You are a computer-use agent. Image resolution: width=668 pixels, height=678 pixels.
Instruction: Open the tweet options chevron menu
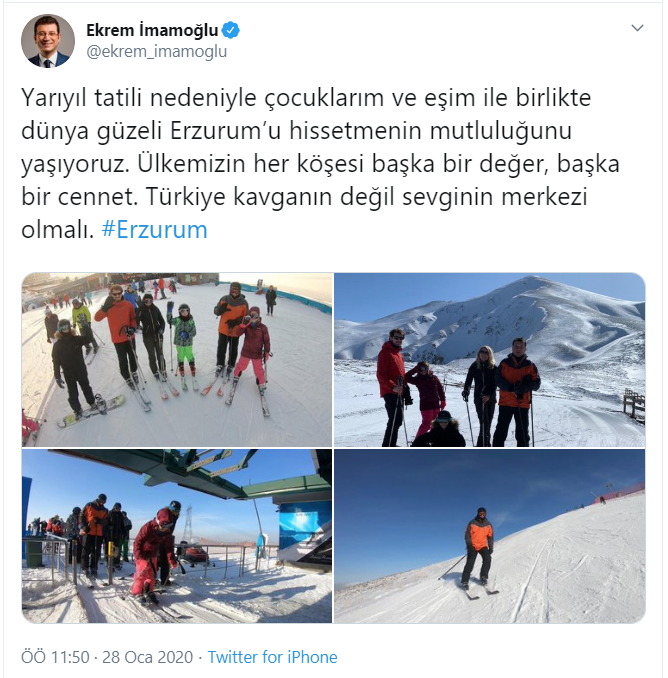click(x=637, y=28)
